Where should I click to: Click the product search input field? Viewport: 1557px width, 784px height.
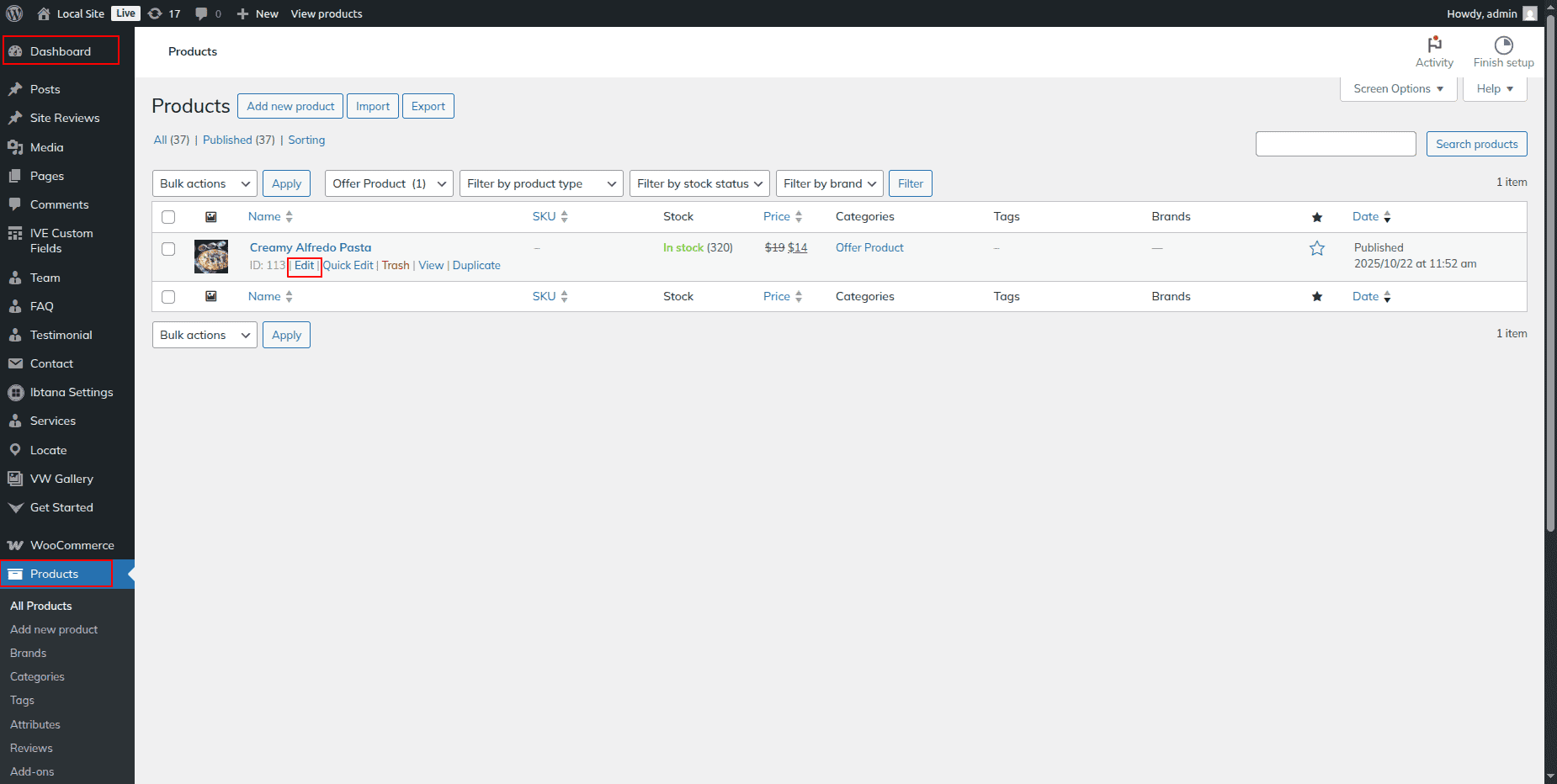tap(1336, 144)
